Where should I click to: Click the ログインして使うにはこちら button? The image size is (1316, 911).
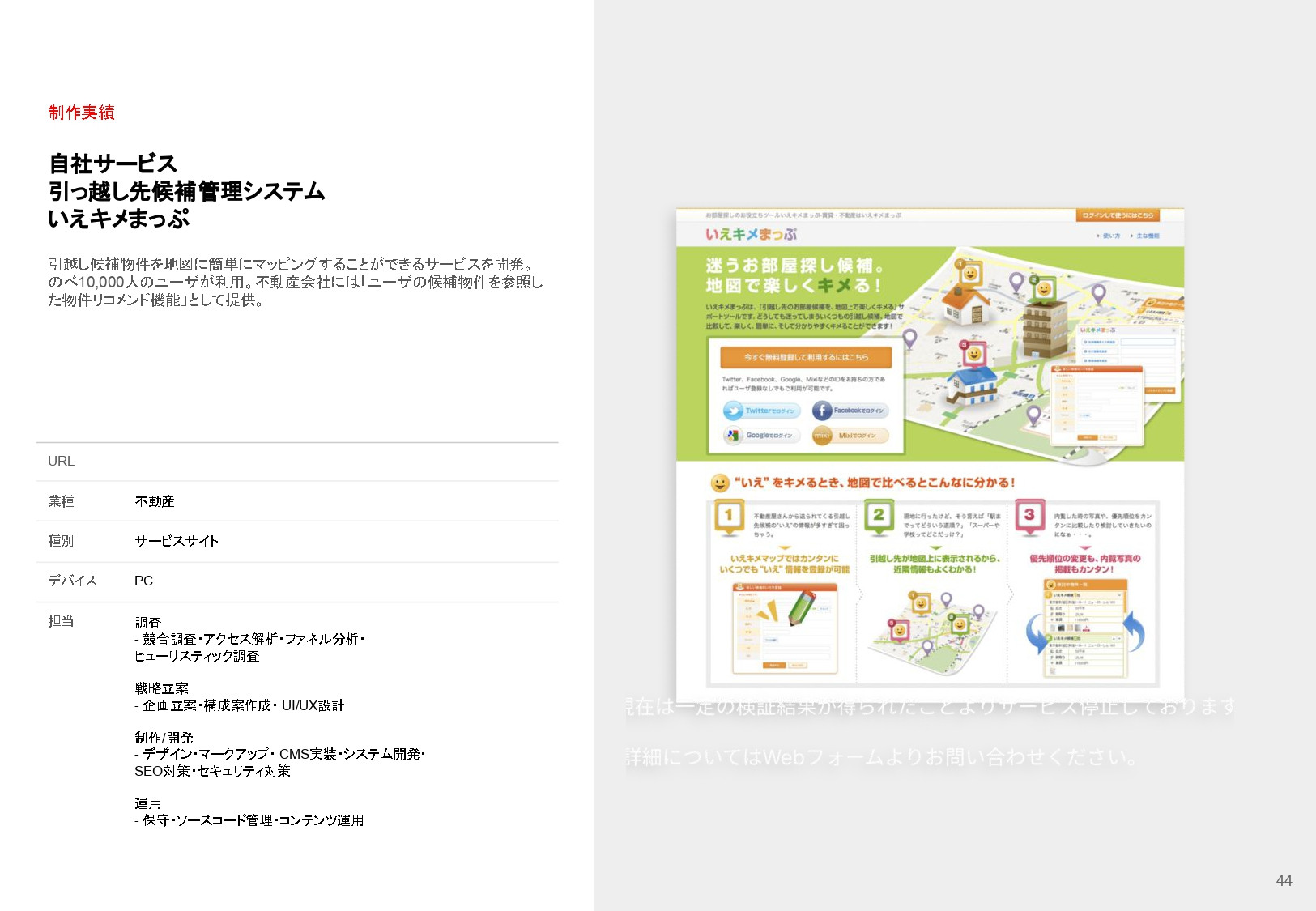1118,215
